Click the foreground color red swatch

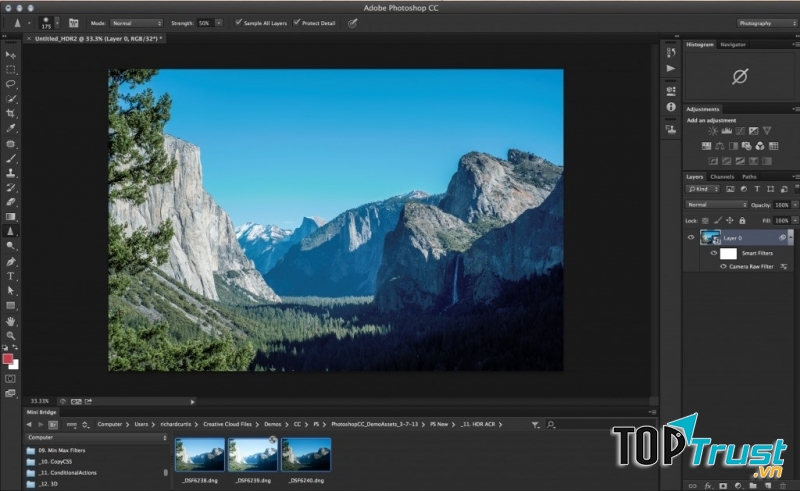(x=8, y=359)
